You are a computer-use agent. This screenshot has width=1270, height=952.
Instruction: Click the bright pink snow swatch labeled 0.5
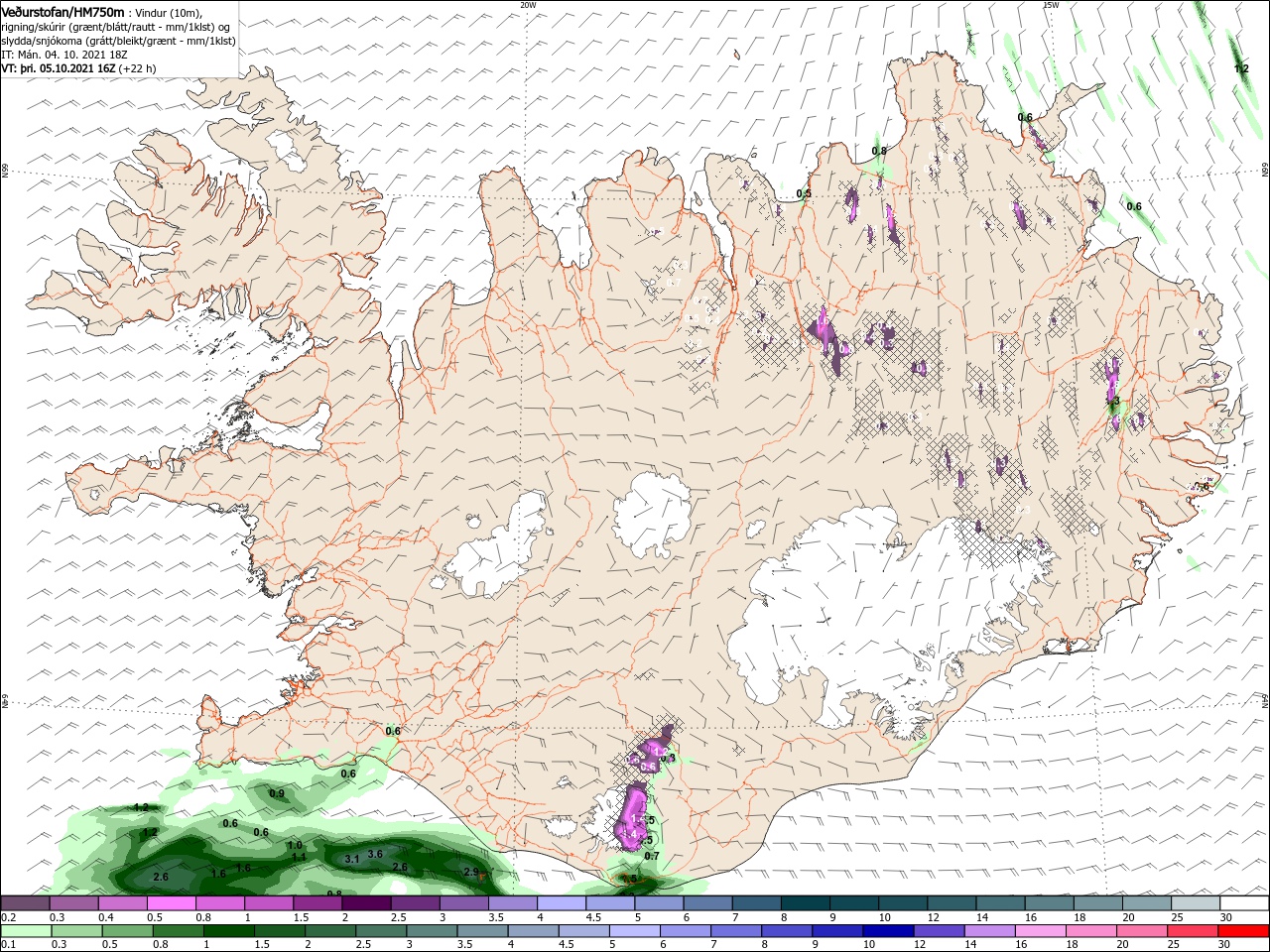[x=171, y=903]
